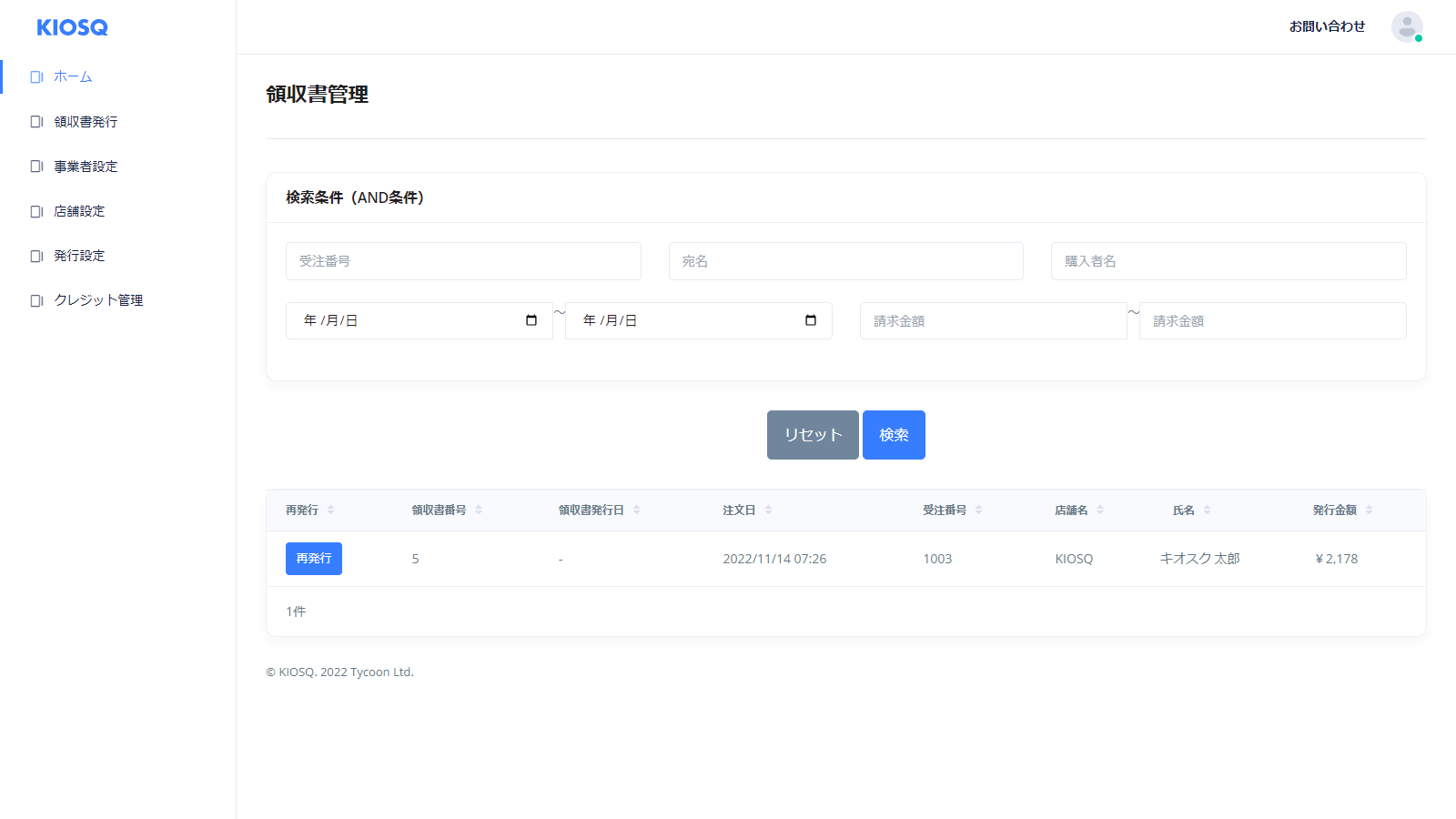Focus the minimum 請求金額 field
The height and width of the screenshot is (819, 1456).
pos(994,321)
